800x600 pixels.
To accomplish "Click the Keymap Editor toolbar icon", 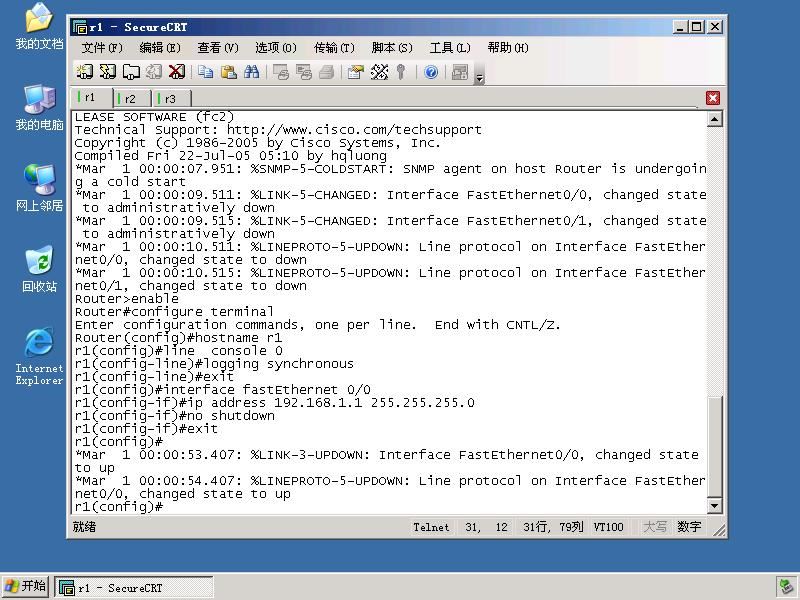I will [379, 72].
